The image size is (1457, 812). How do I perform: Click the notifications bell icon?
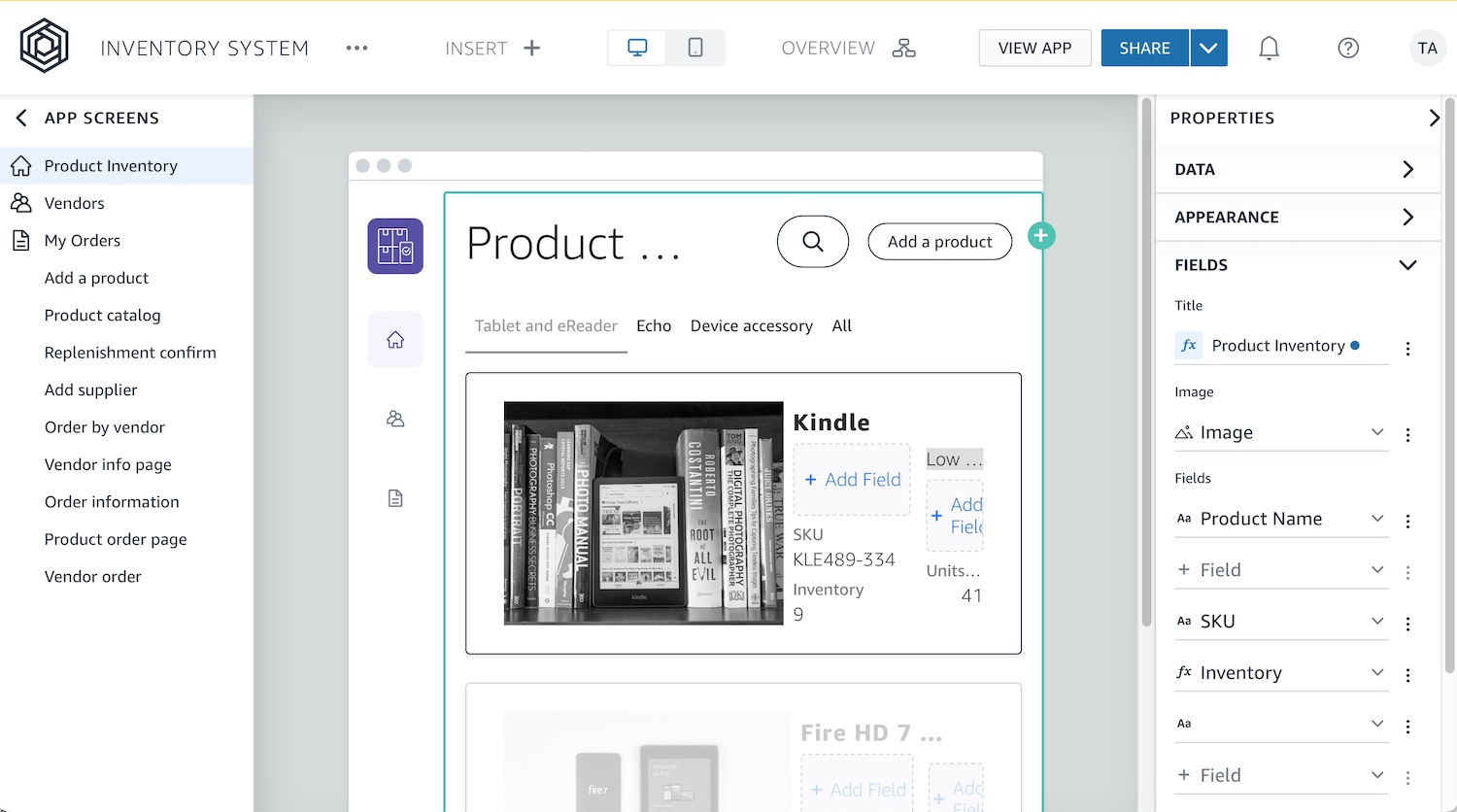1269,49
